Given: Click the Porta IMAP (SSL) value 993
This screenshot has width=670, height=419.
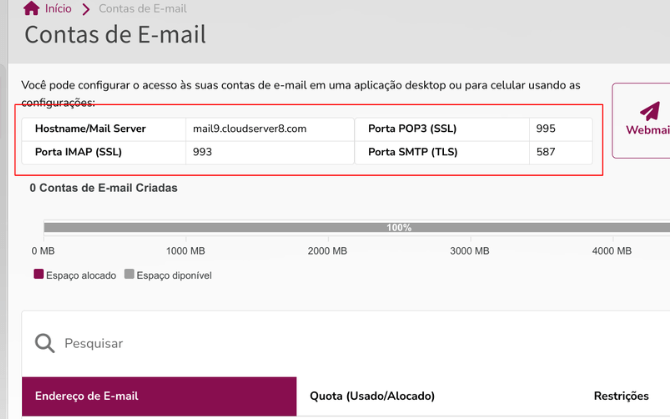Looking at the screenshot, I should click(x=202, y=152).
